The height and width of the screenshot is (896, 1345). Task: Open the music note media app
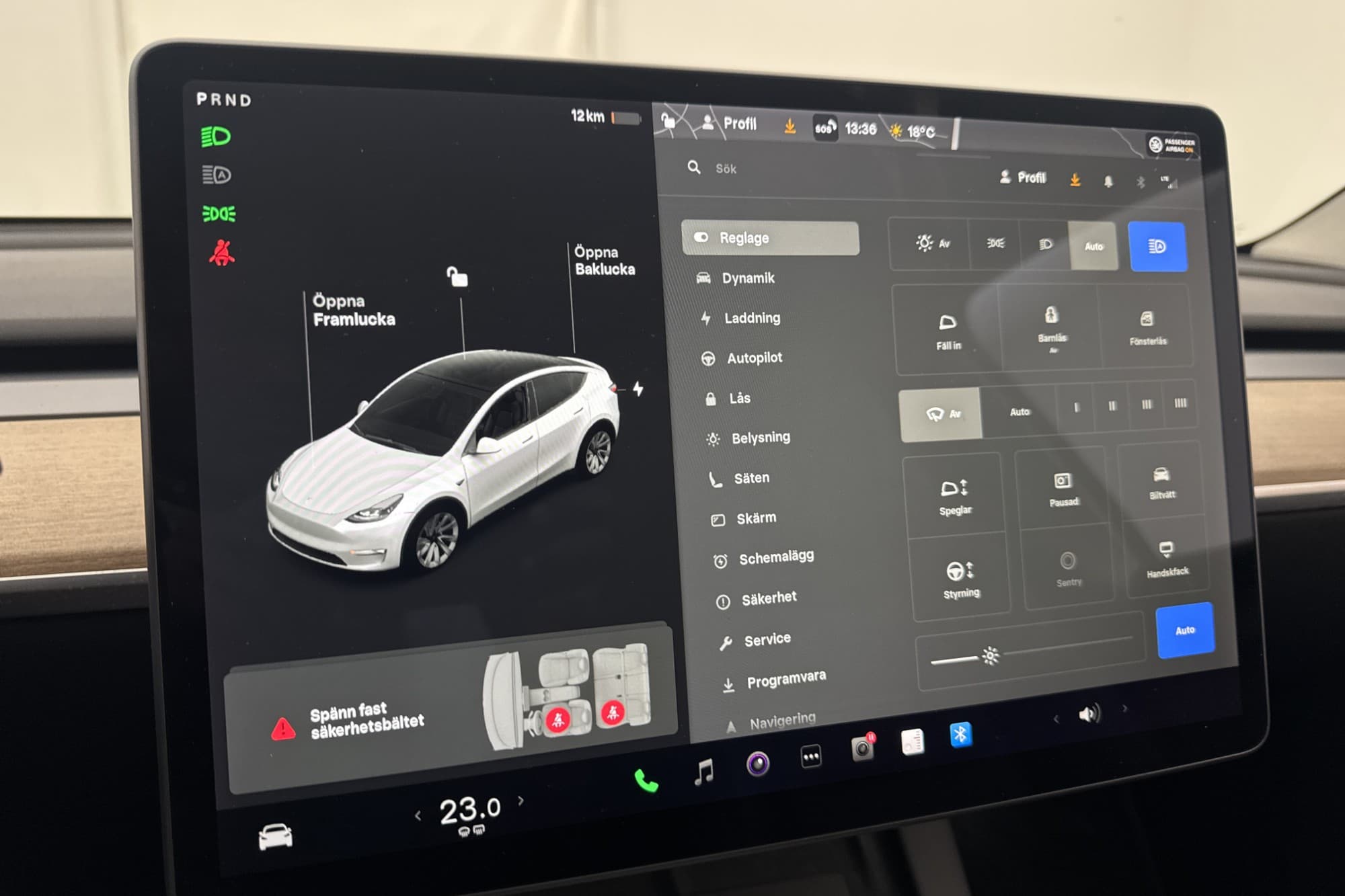[x=703, y=772]
